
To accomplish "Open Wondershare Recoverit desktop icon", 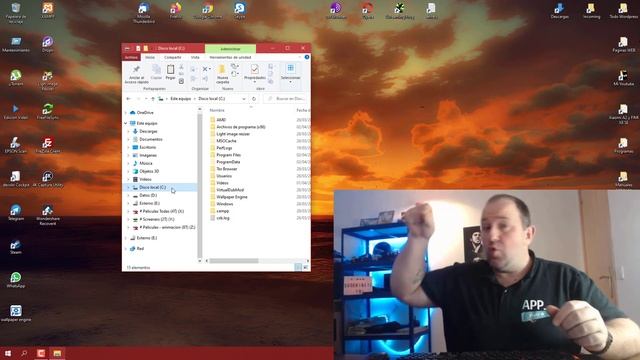I will [x=47, y=215].
